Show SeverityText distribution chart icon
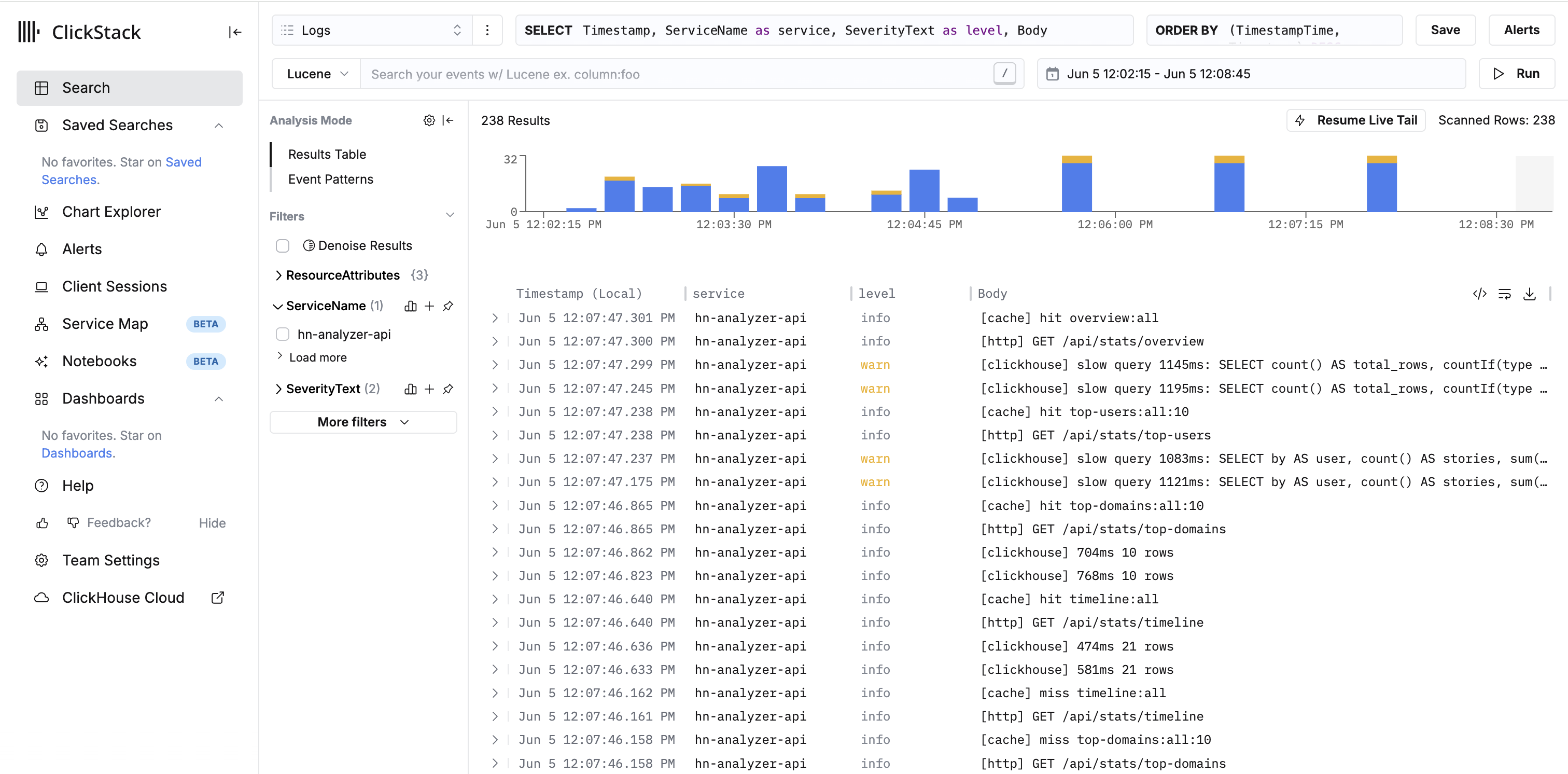This screenshot has width=1568, height=774. pyautogui.click(x=411, y=389)
